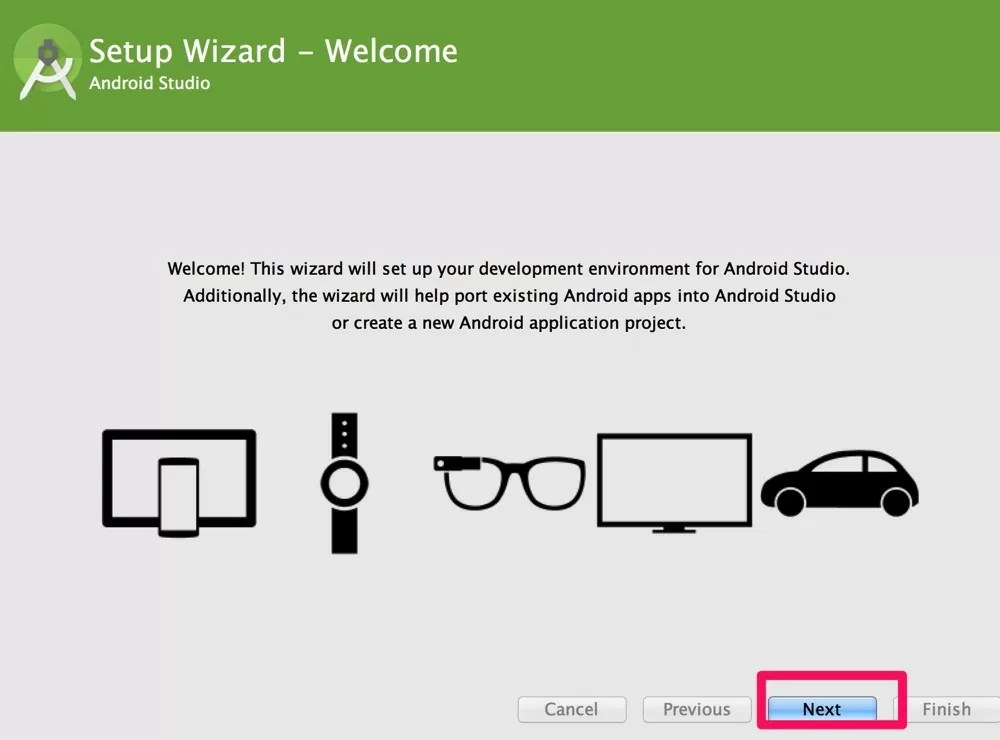Image resolution: width=1000 pixels, height=740 pixels.
Task: Click the Finish button
Action: tap(947, 709)
